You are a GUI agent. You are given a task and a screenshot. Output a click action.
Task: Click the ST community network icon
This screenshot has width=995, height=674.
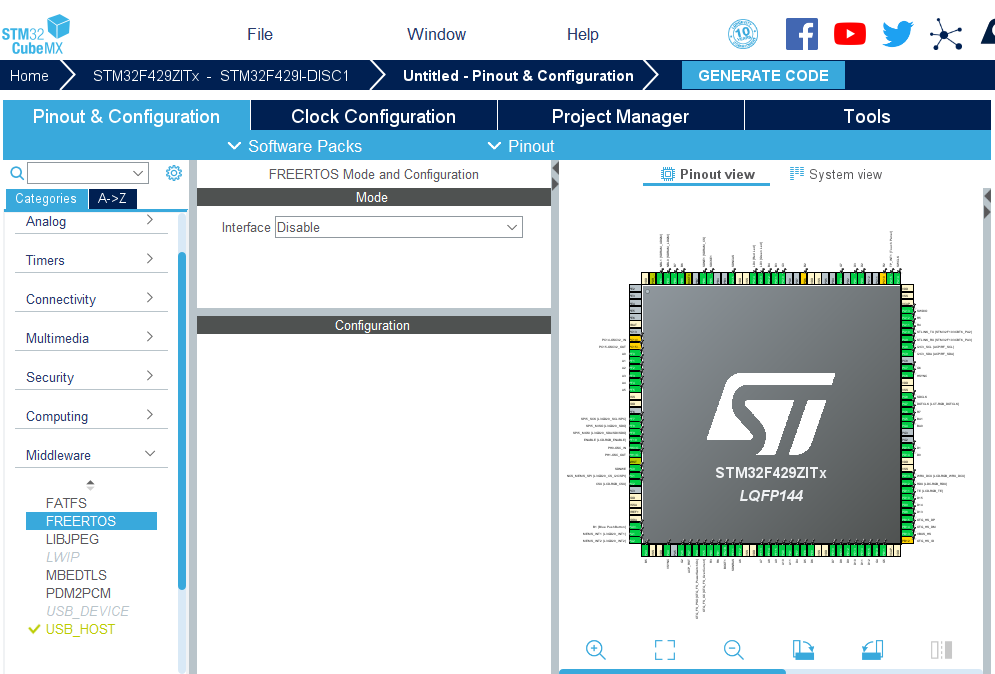pos(946,34)
